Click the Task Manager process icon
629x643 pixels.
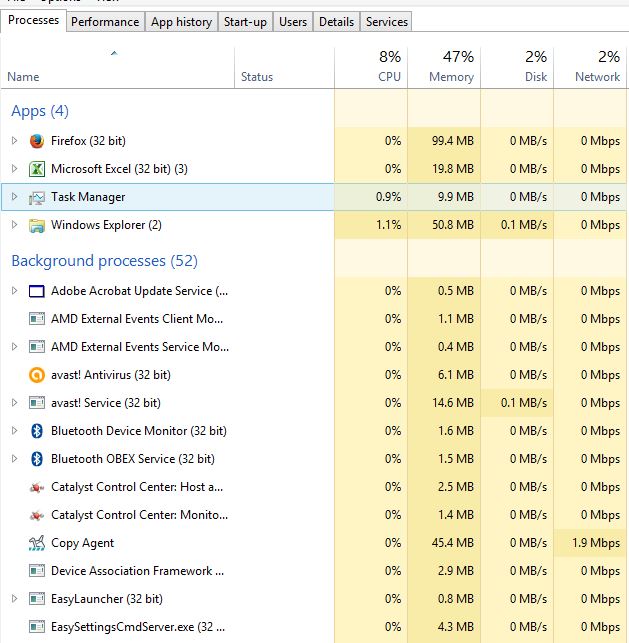(37, 197)
